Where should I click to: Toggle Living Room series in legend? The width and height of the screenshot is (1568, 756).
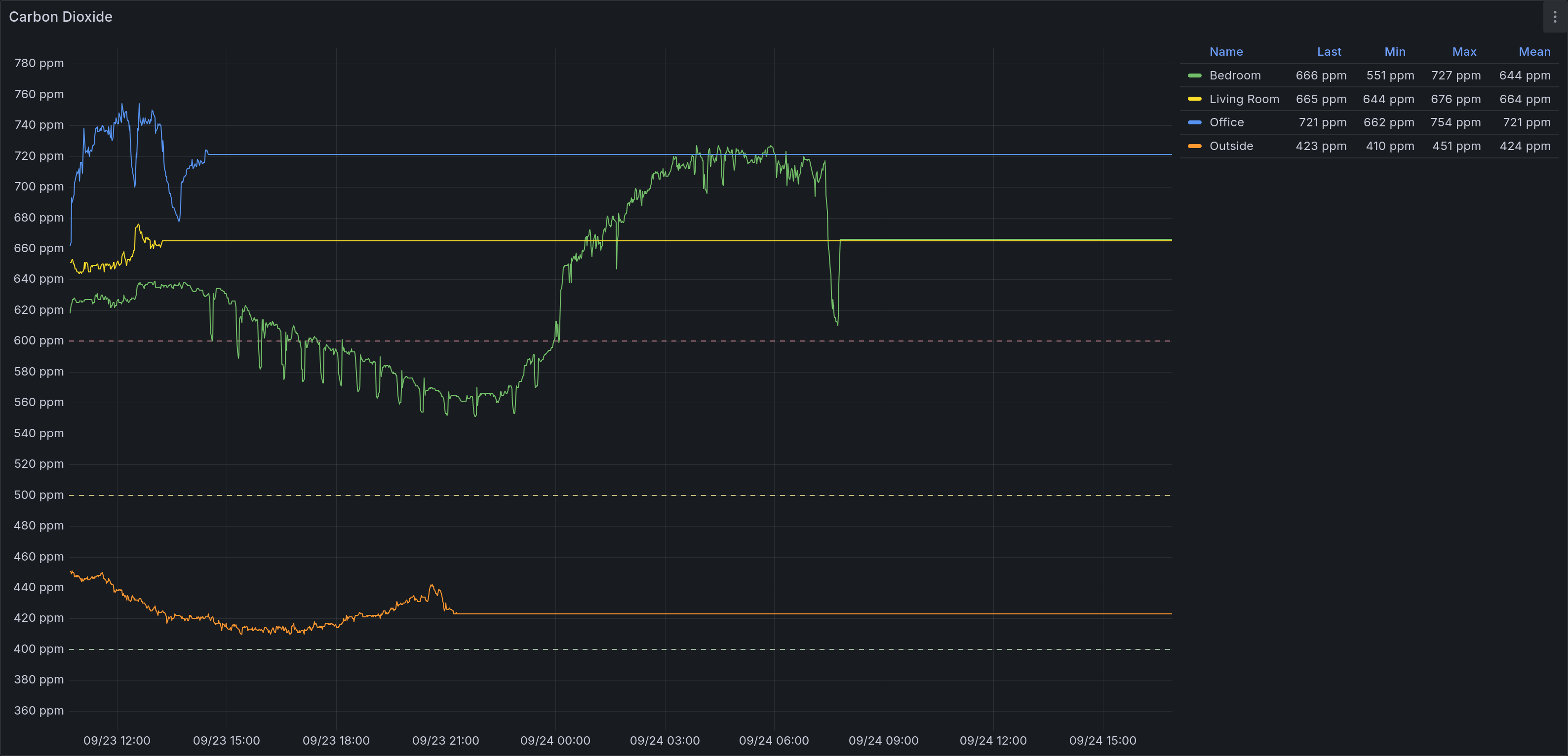(1244, 99)
